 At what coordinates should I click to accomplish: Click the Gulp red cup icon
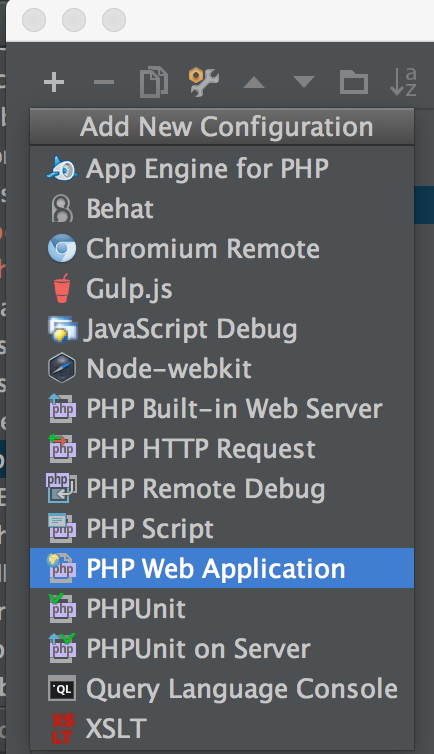click(62, 289)
